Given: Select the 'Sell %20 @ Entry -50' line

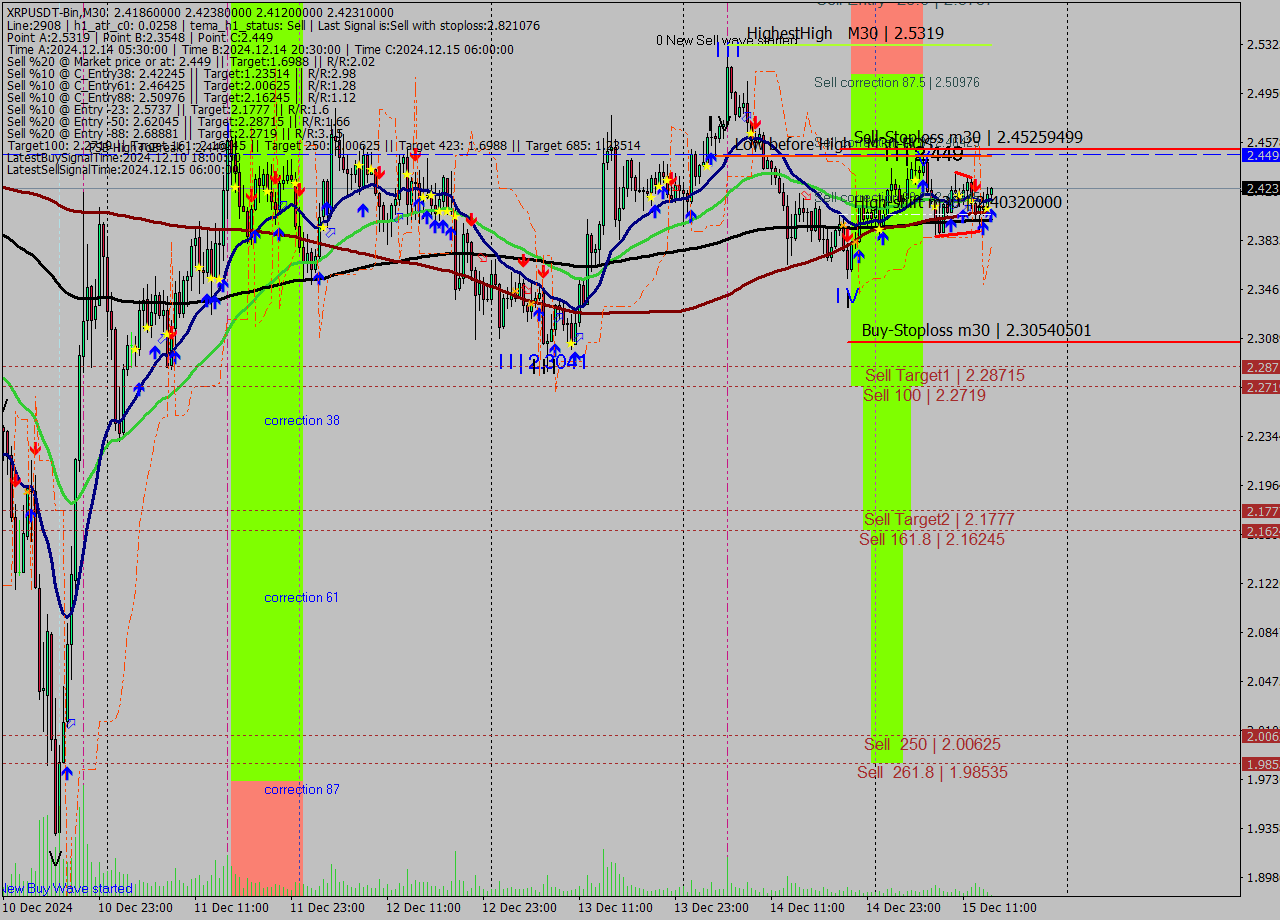Looking at the screenshot, I should (178, 122).
